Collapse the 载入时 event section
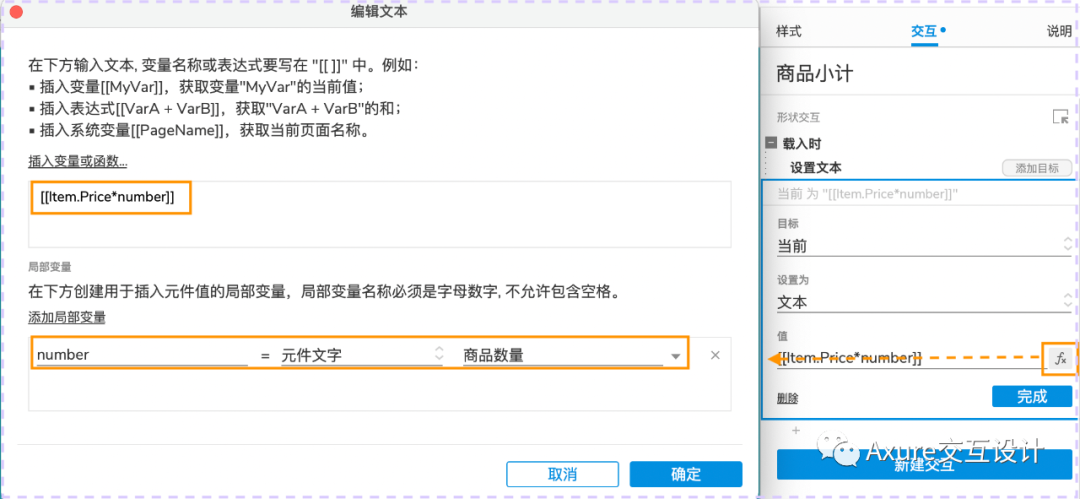 [x=771, y=143]
